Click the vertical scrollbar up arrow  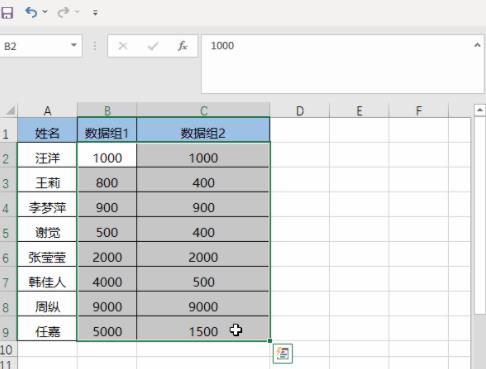click(x=480, y=110)
